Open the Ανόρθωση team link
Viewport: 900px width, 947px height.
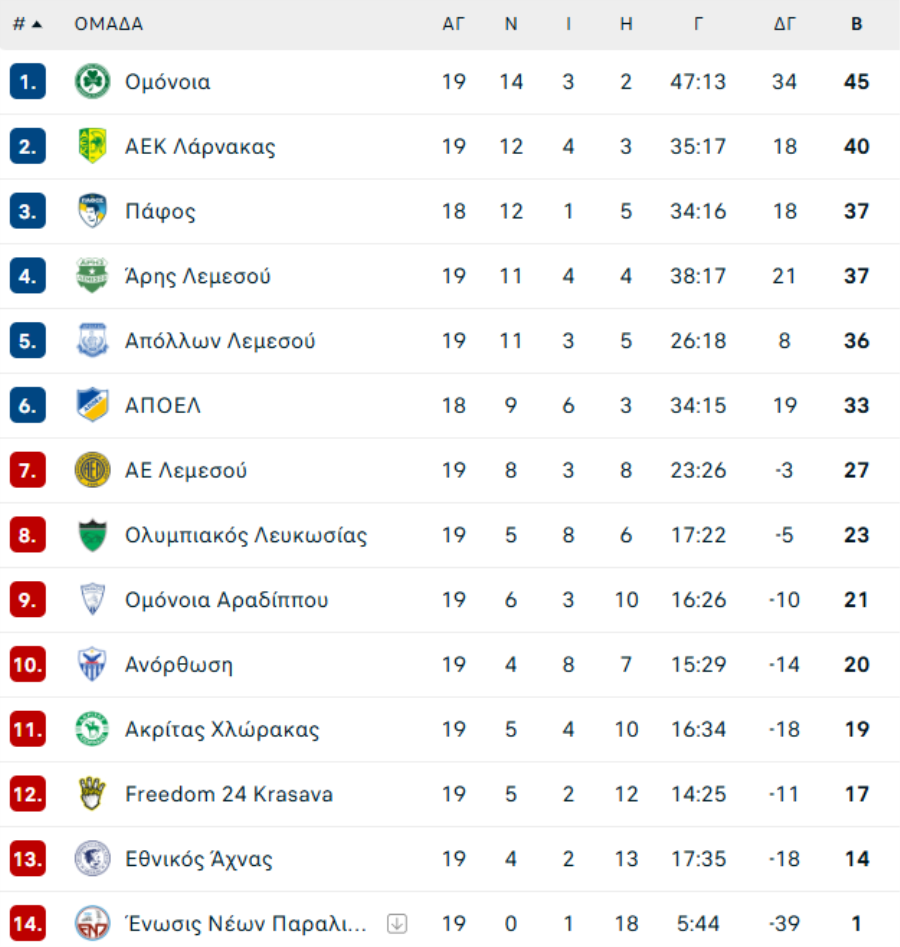178,665
